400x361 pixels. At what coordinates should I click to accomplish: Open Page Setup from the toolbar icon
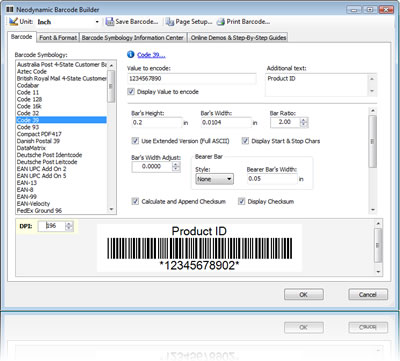[x=170, y=22]
